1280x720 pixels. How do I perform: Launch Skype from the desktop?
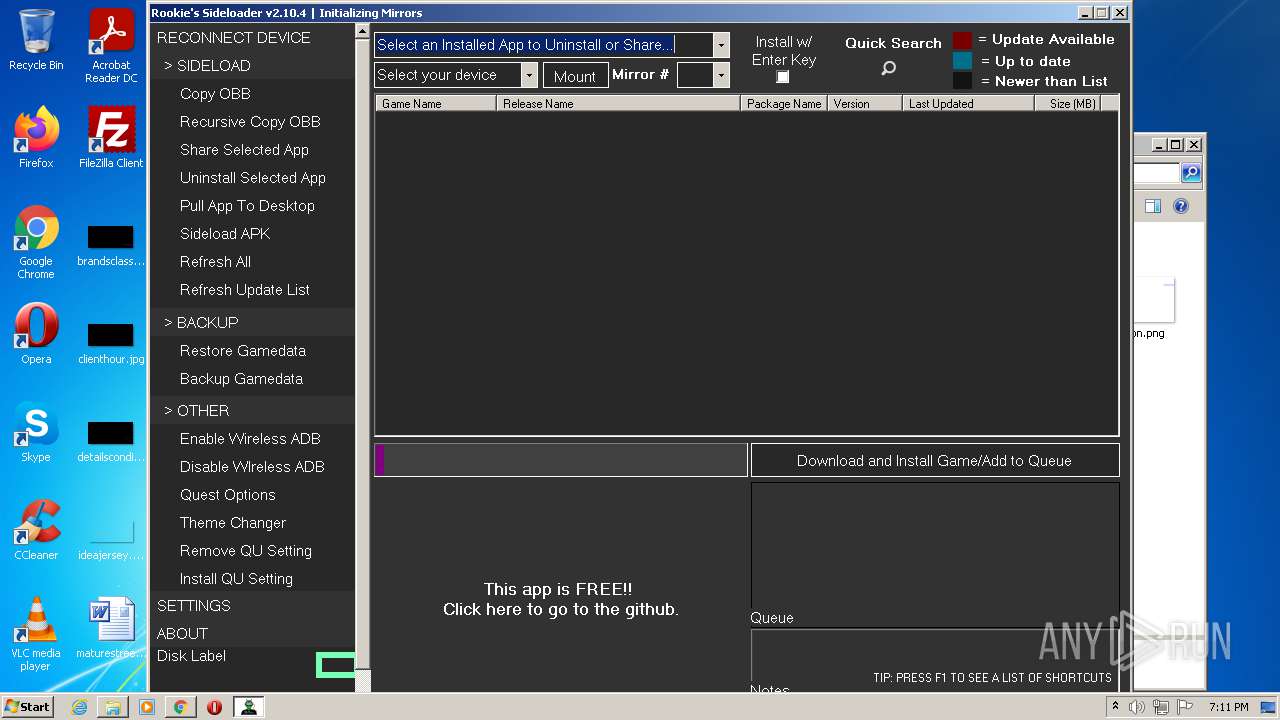click(36, 432)
